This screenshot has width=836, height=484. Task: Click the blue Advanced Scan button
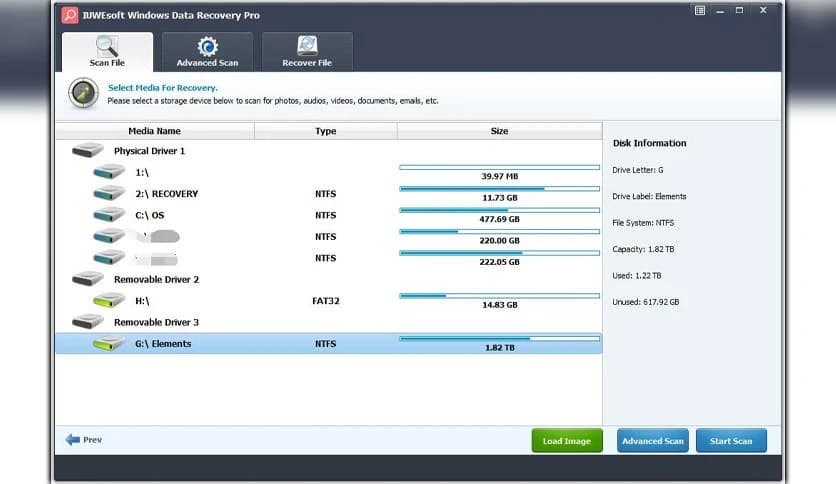click(x=653, y=441)
